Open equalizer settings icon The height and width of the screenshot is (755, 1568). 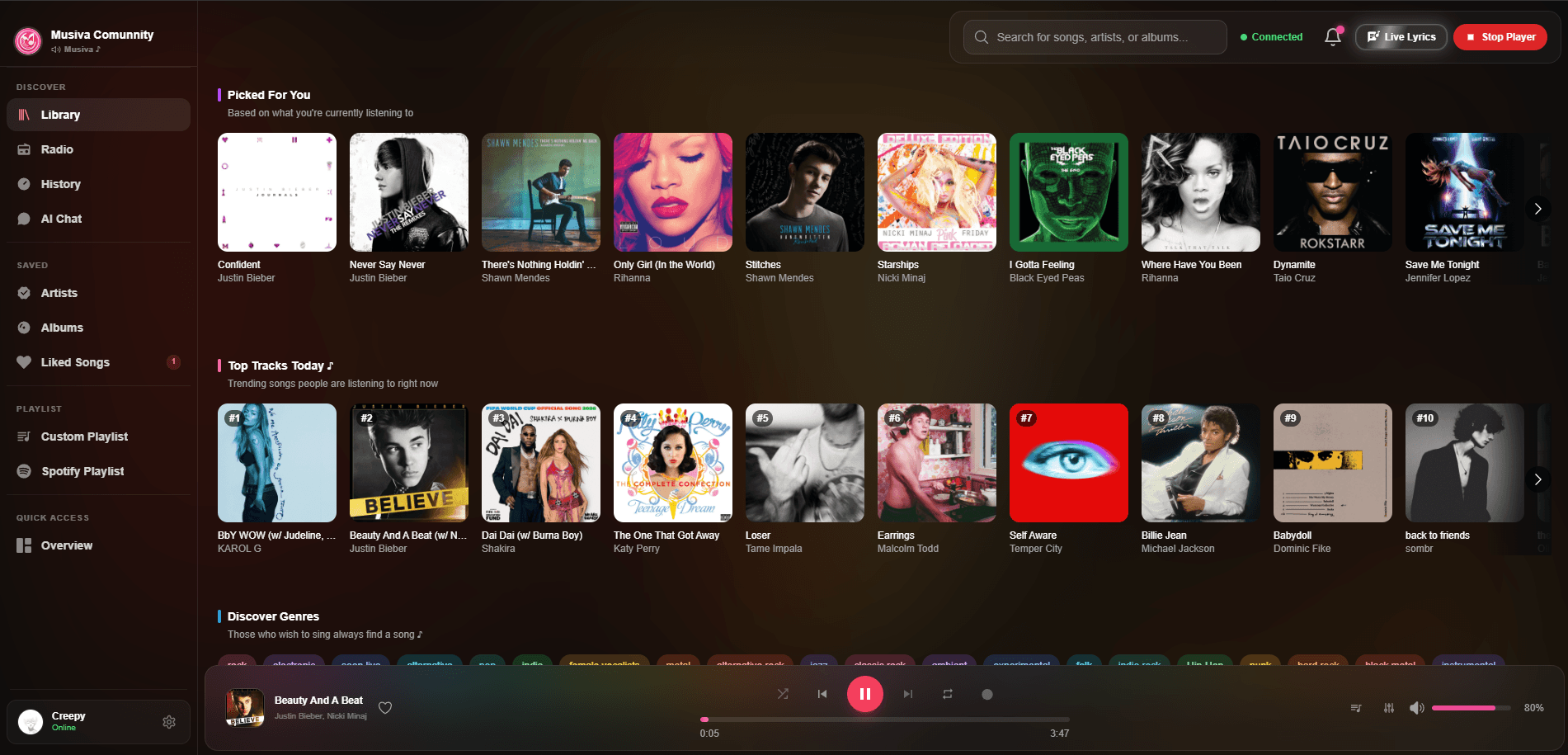1389,708
